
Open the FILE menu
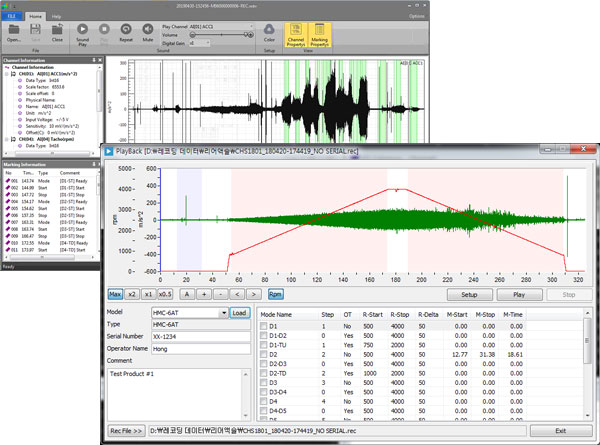pyautogui.click(x=10, y=17)
